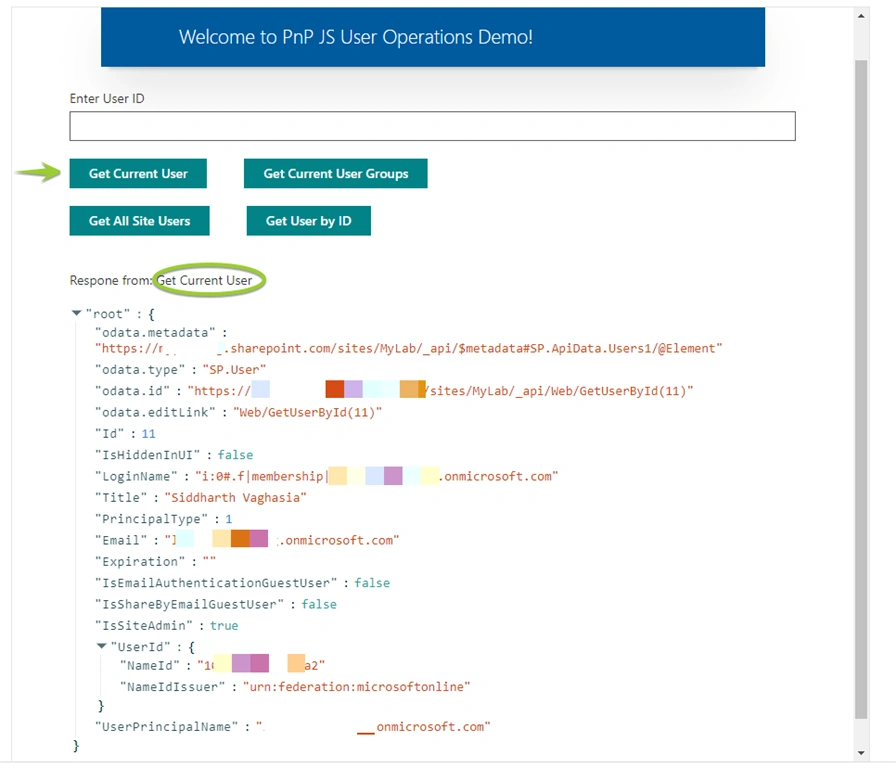Click the "odata.metadata" key
The width and height of the screenshot is (896, 768).
(x=155, y=333)
